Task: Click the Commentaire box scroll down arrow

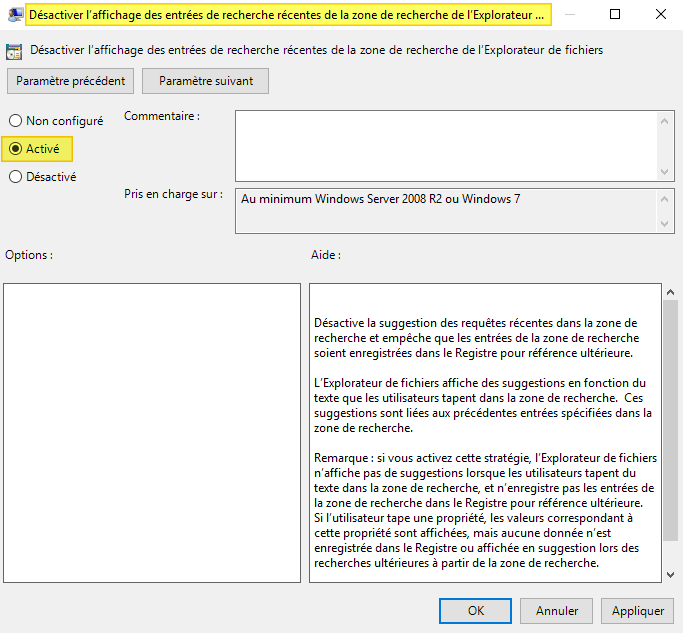Action: click(664, 172)
